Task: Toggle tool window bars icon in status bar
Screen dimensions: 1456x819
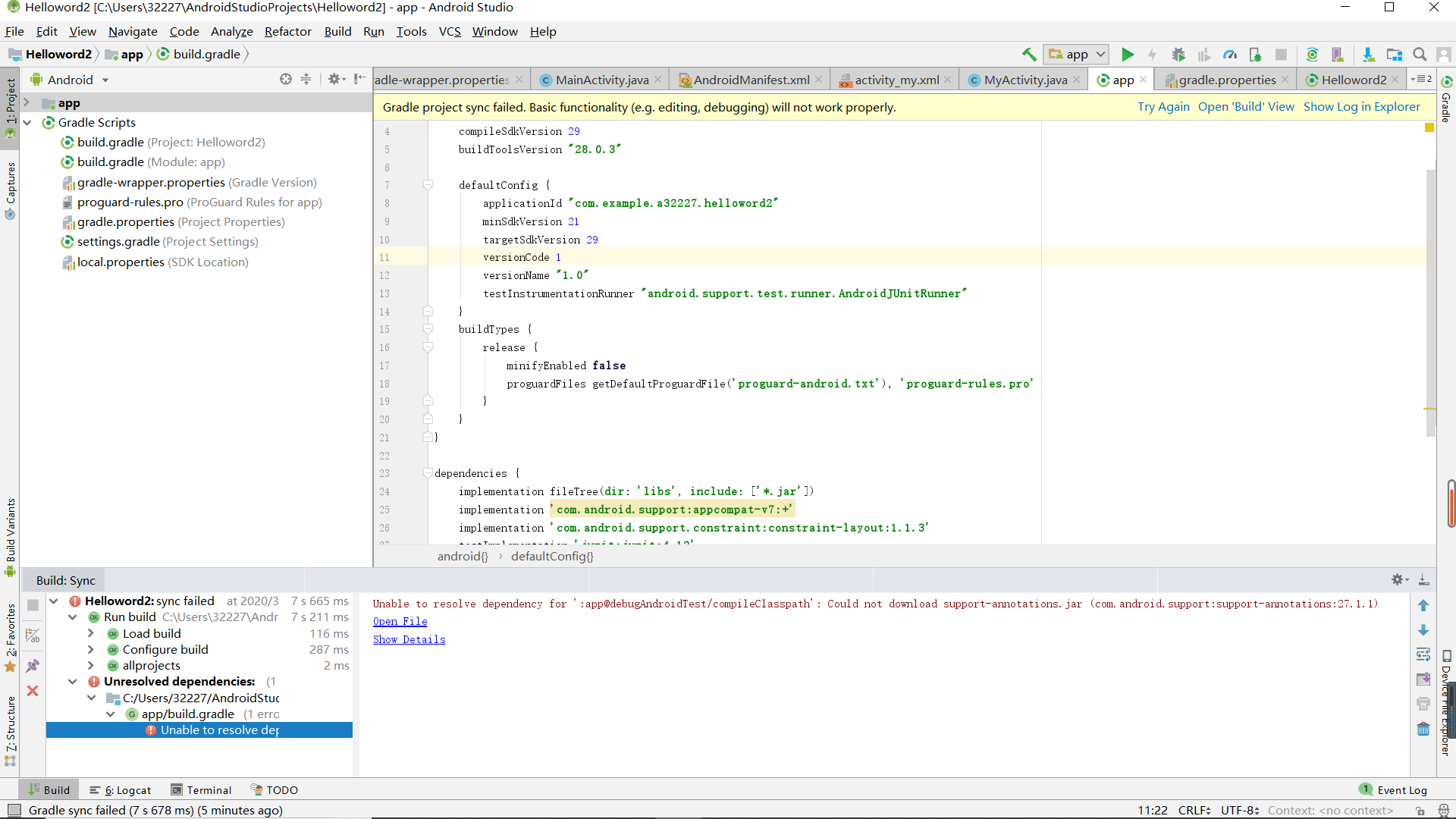Action: pos(14,810)
